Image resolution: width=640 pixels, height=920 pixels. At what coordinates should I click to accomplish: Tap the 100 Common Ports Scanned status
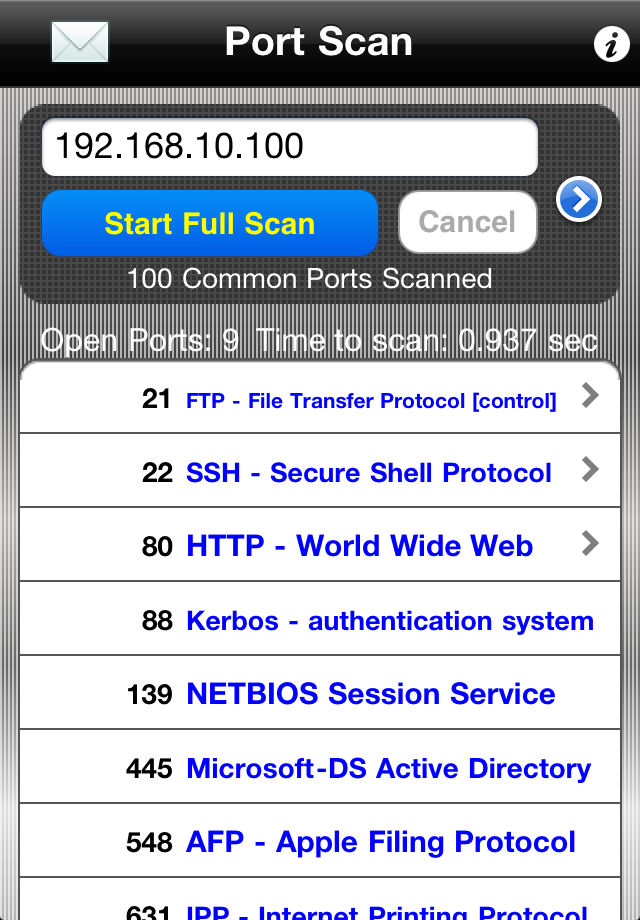click(x=309, y=279)
